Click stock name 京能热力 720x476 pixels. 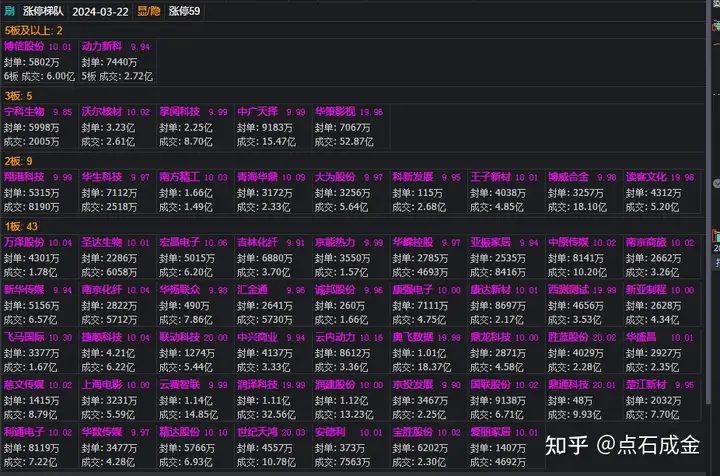(x=335, y=242)
